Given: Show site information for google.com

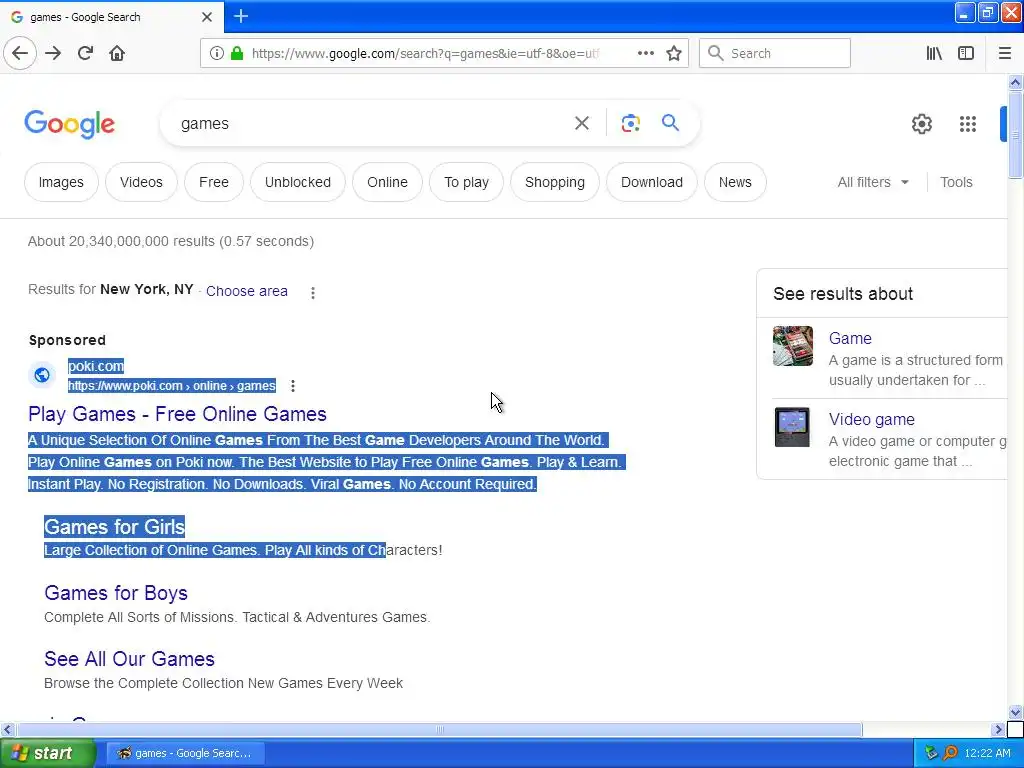Looking at the screenshot, I should (217, 53).
